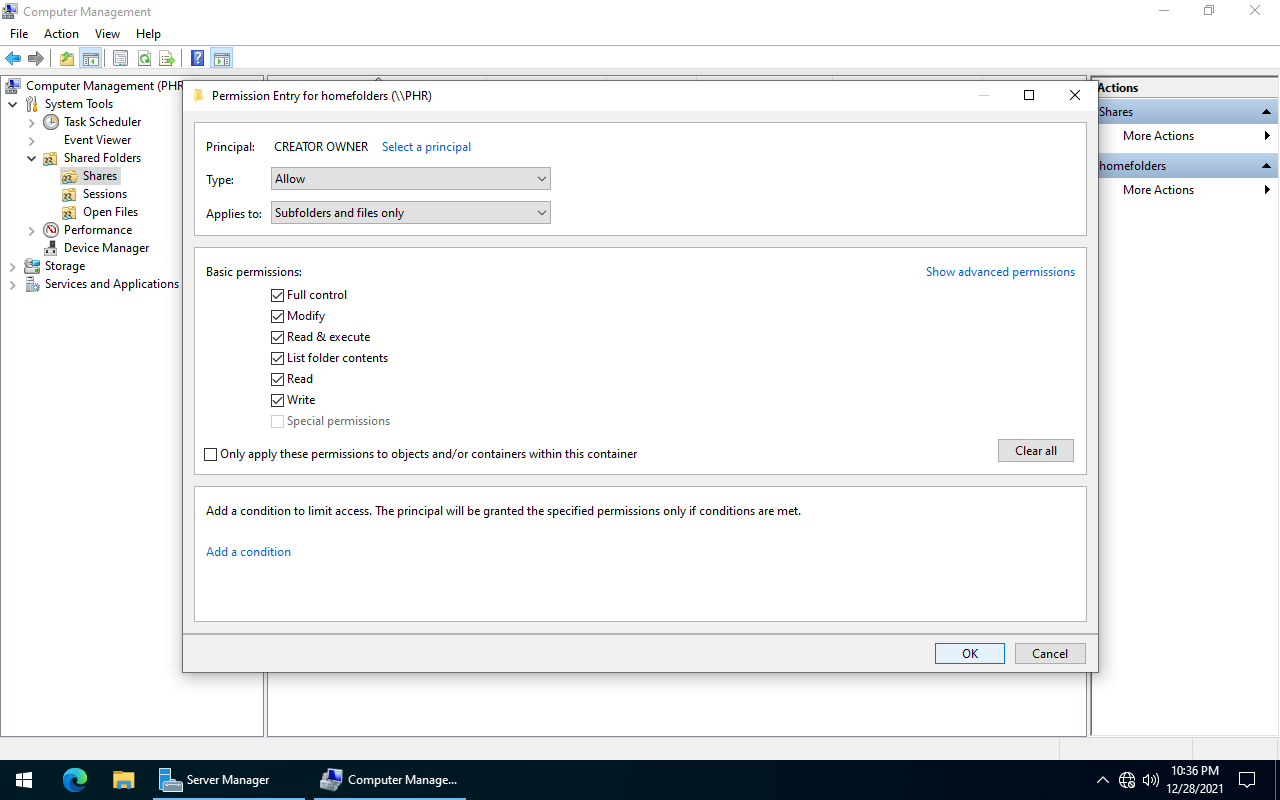Click the Select a principal link

coord(426,147)
